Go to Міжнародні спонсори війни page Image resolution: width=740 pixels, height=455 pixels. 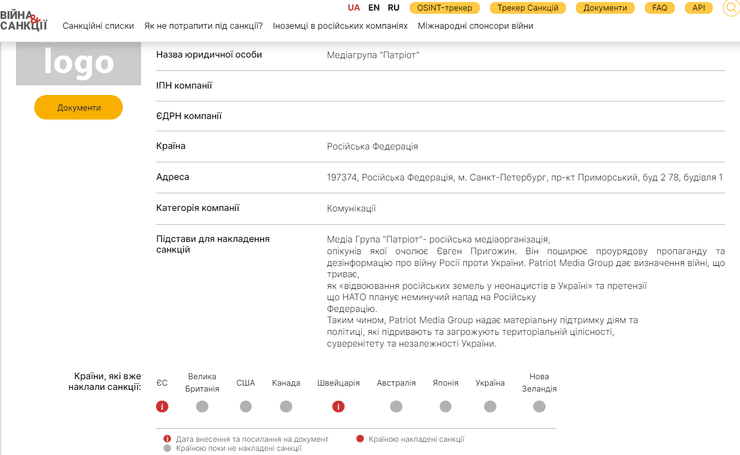[x=475, y=26]
